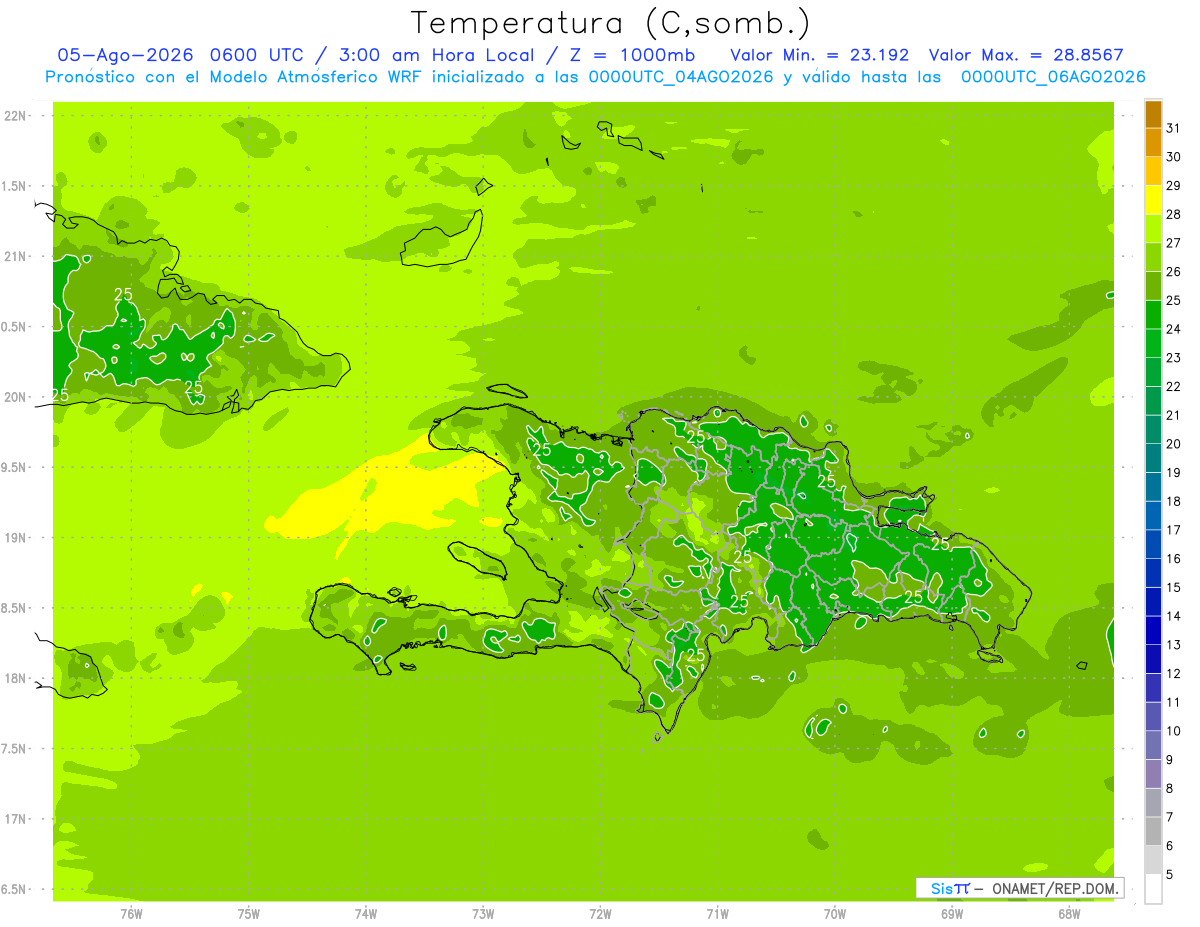Click the 18N latitude axis label
1200x927 pixels.
16,678
